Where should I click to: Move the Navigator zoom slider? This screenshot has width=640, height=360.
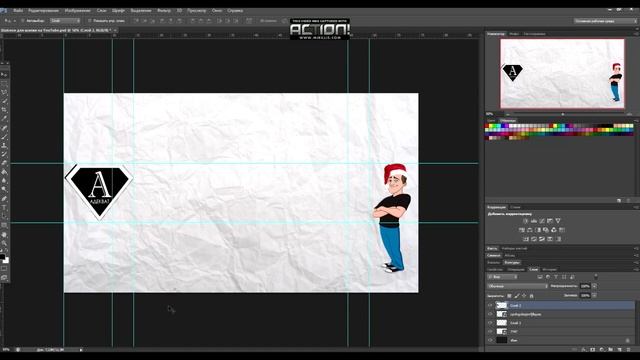pyautogui.click(x=563, y=114)
